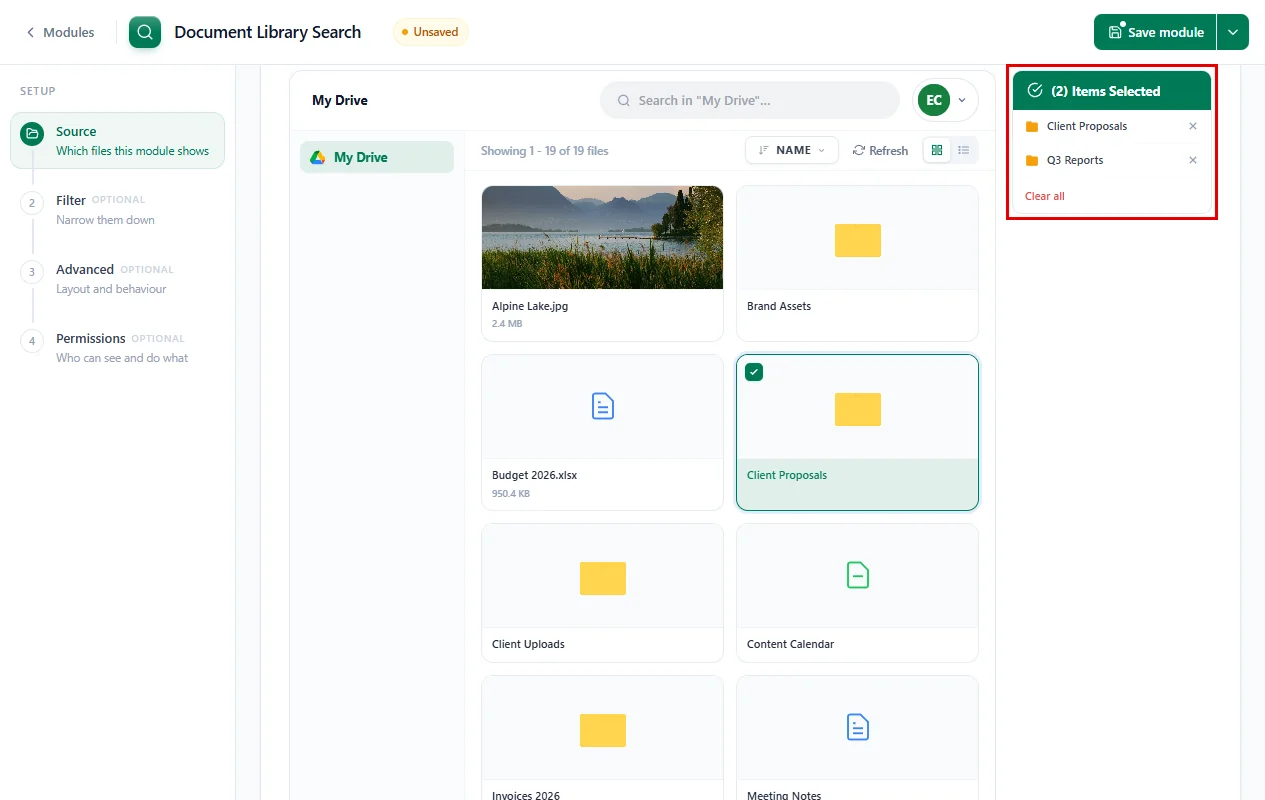
Task: Click the Document Library Search module icon
Action: [x=145, y=32]
